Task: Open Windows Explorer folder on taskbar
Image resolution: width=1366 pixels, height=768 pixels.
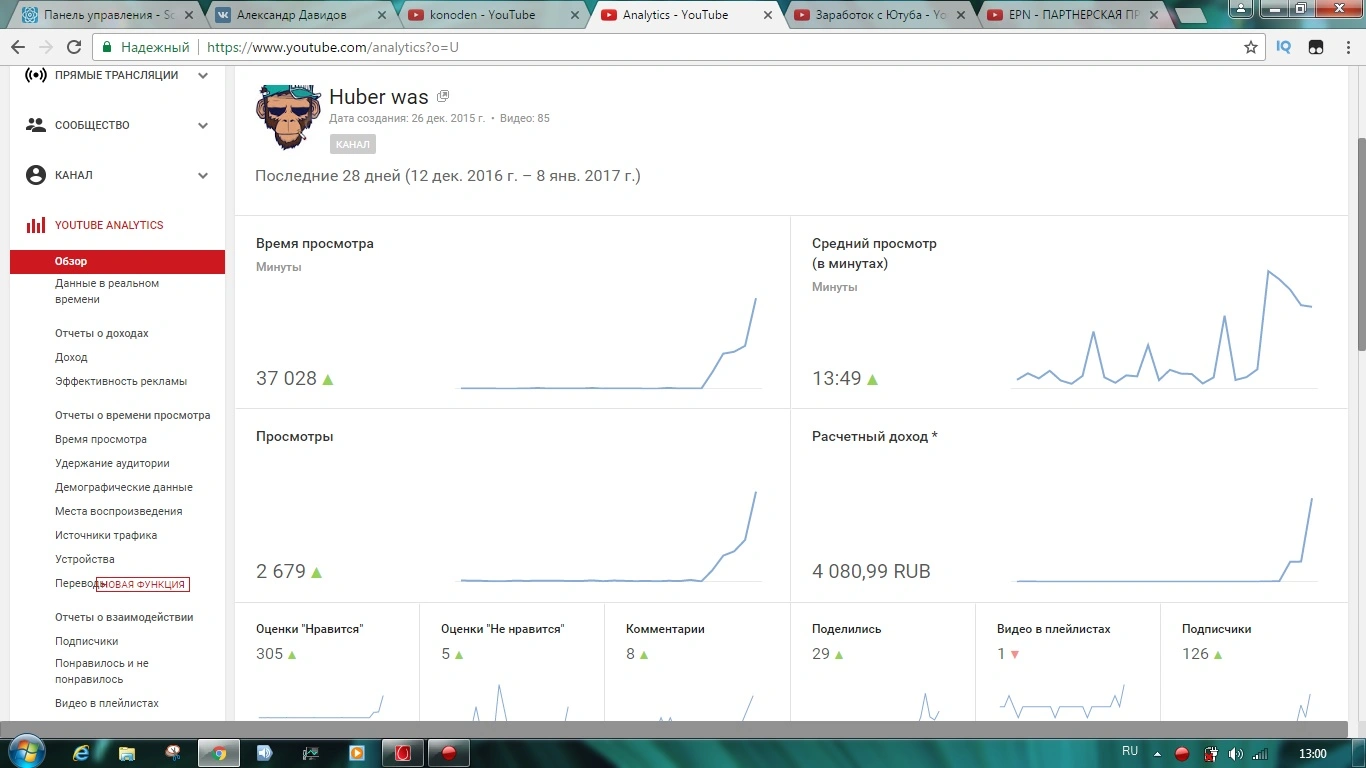Action: (127, 753)
